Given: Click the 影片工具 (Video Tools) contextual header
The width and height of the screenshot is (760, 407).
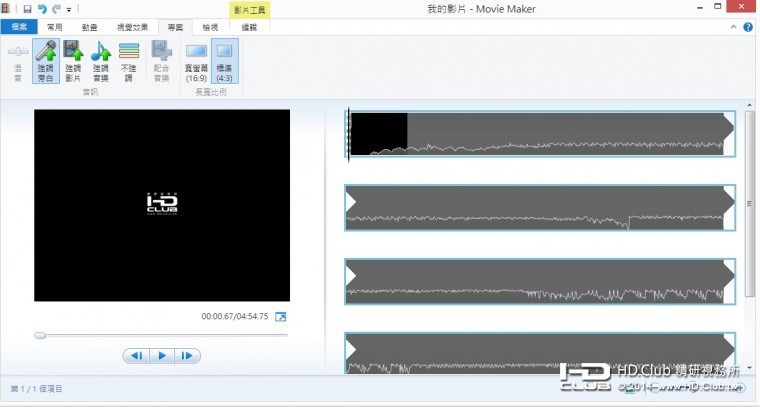Looking at the screenshot, I should (x=250, y=10).
